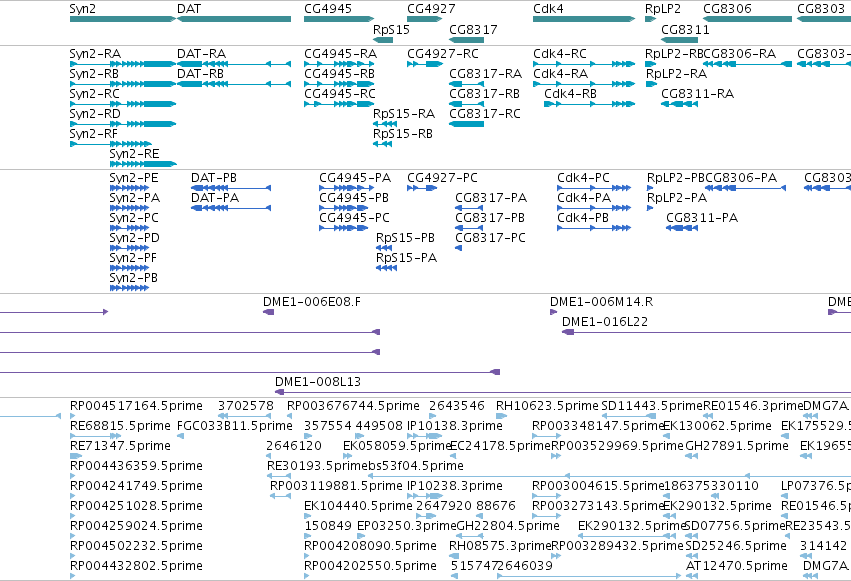
Task: Click protein DAT-PA
Action: (231, 208)
